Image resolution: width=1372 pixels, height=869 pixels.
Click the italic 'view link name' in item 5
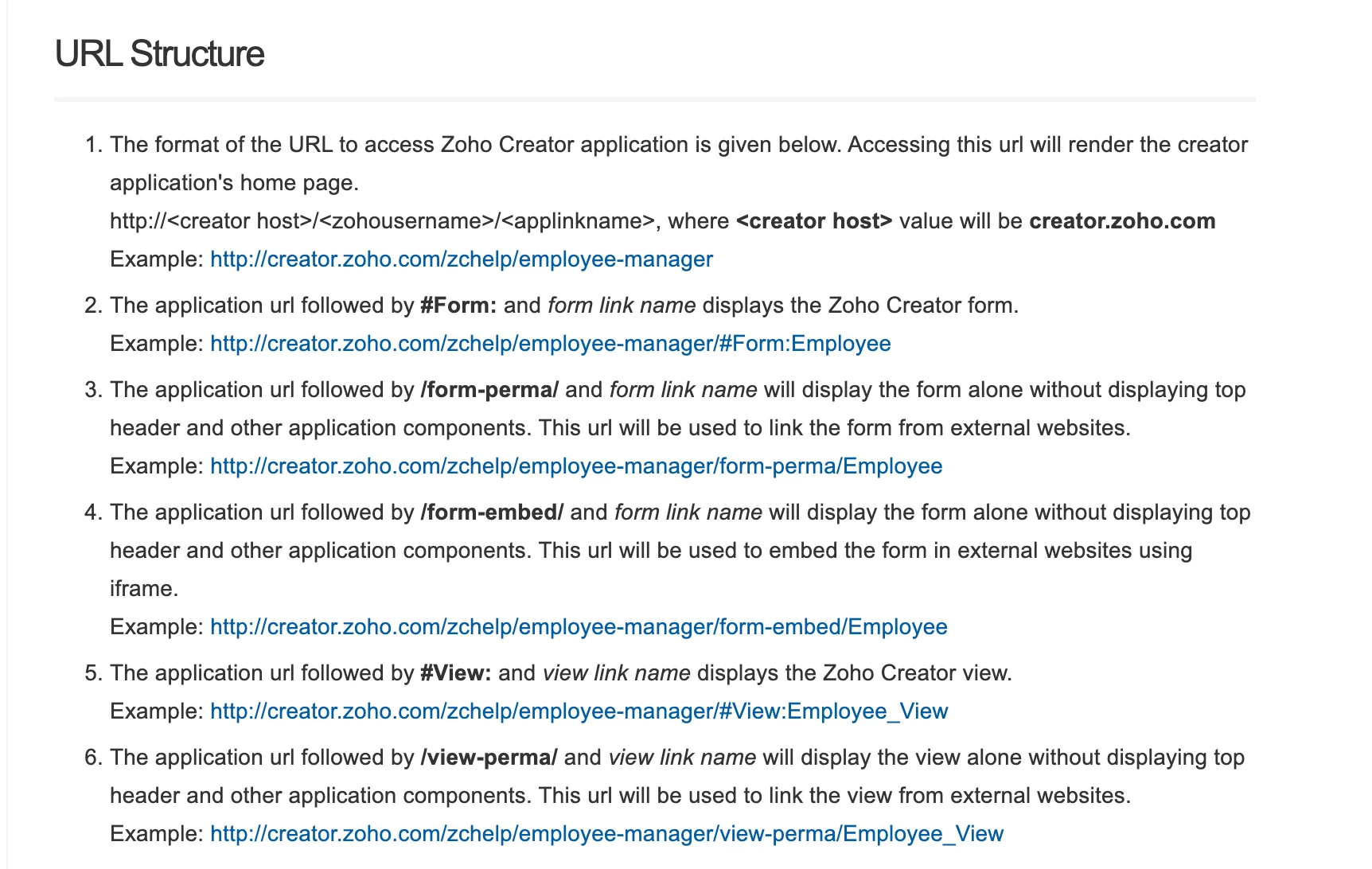point(616,673)
